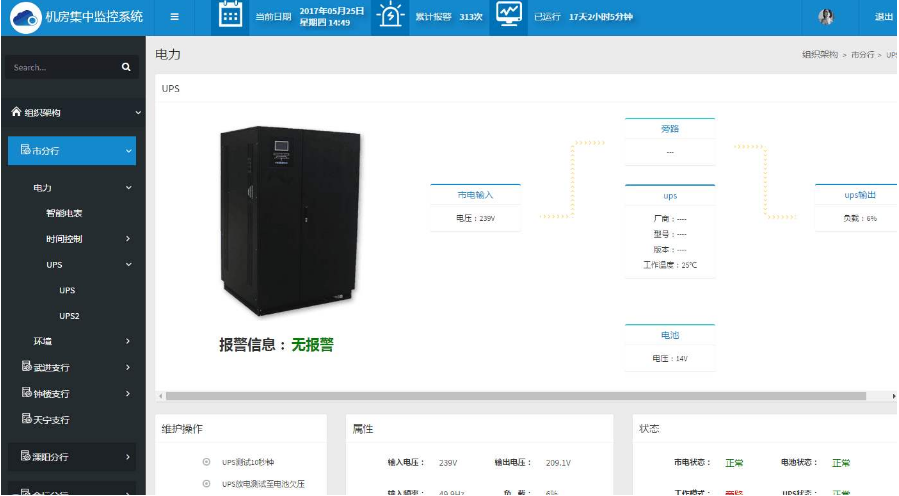Screen dimensions: 899x496
Task: Select the UPS放电测试至电池欠压 radio option
Action: pyautogui.click(x=206, y=484)
